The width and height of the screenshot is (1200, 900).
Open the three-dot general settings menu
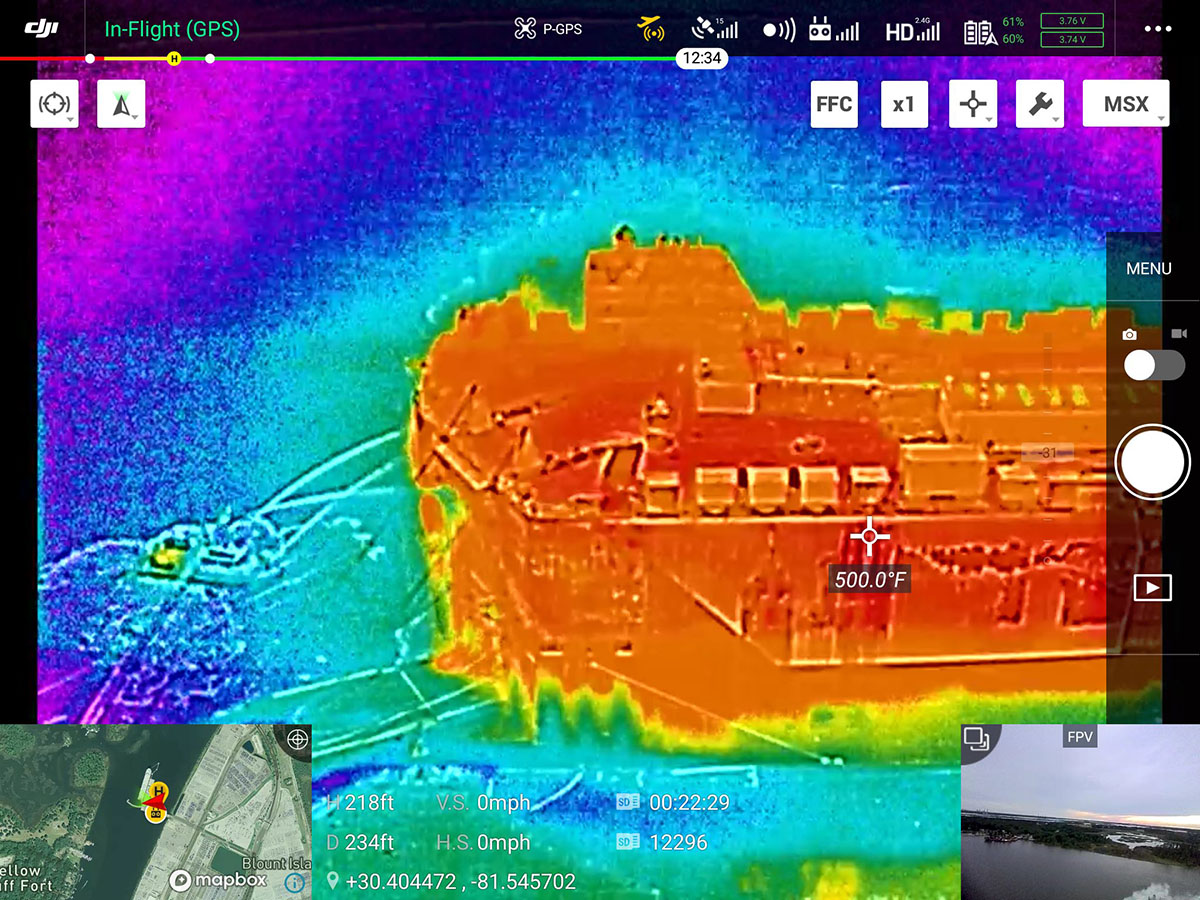pyautogui.click(x=1157, y=29)
